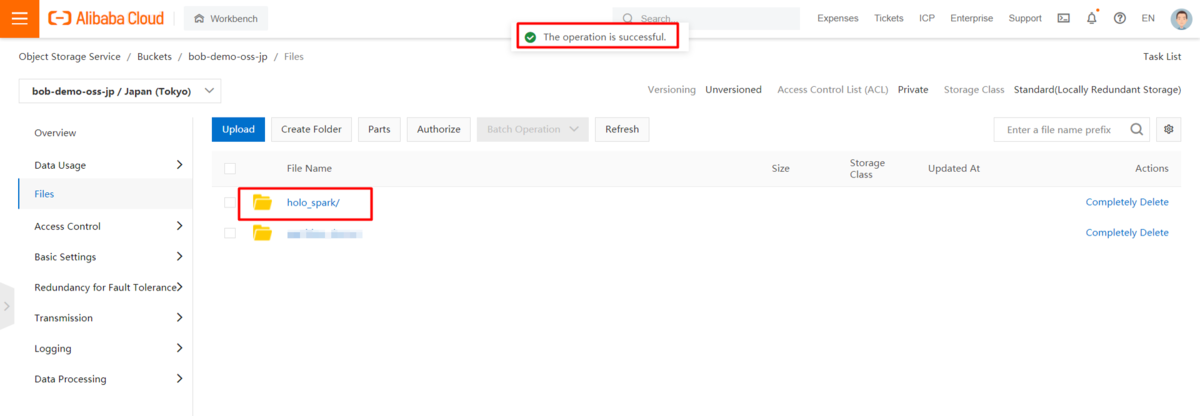Open the Tickets menu
This screenshot has width=1200, height=416.
pyautogui.click(x=888, y=18)
